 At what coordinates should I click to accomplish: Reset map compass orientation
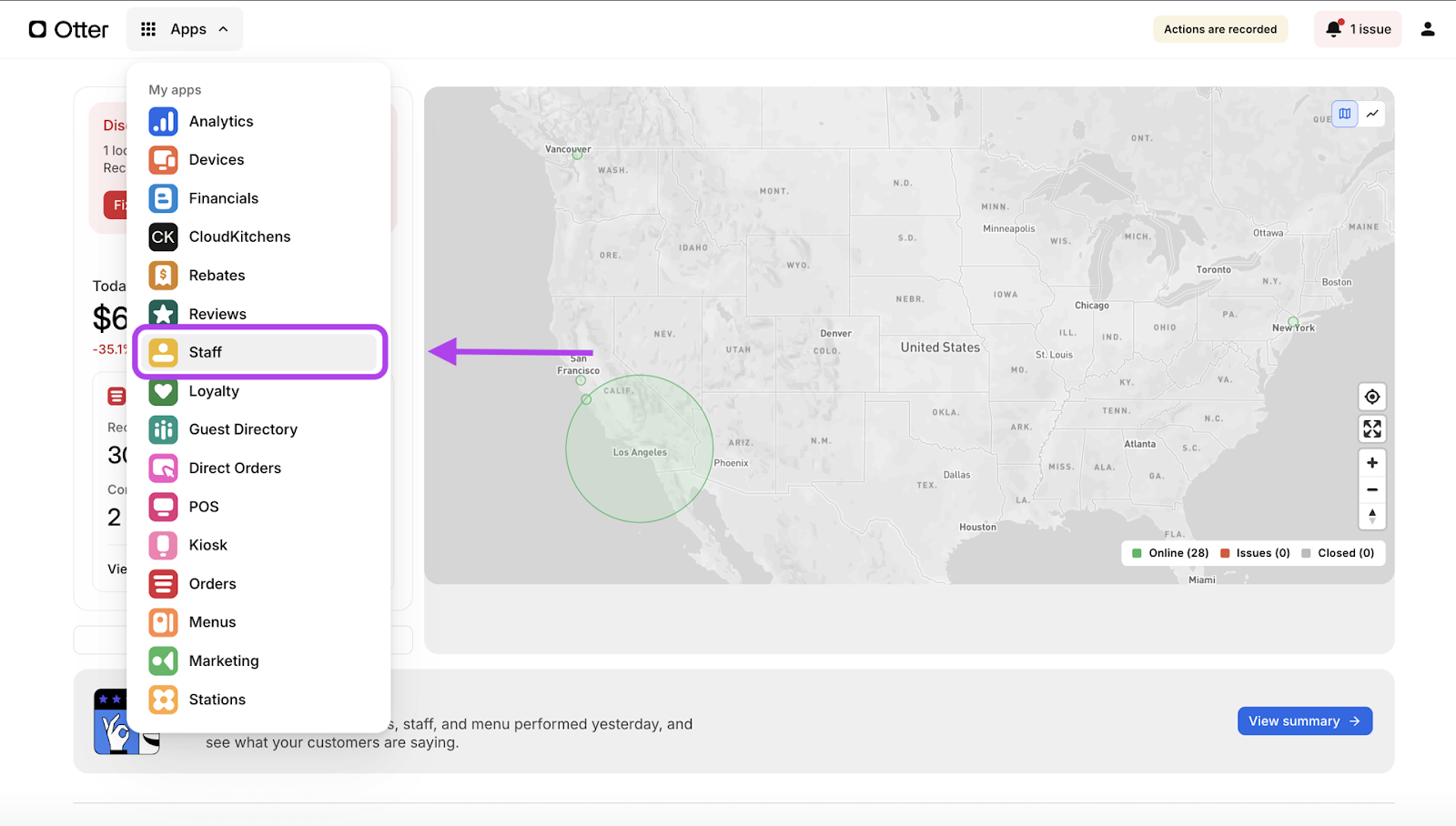click(1371, 517)
